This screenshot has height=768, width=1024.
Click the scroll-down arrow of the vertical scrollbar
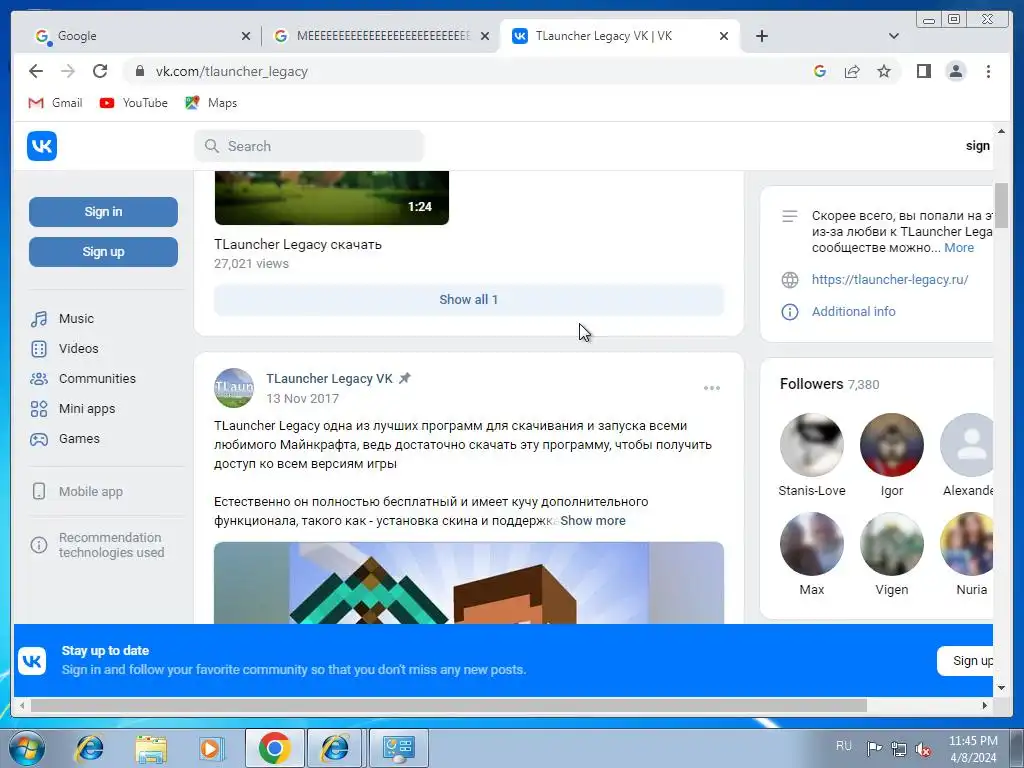[x=1001, y=688]
